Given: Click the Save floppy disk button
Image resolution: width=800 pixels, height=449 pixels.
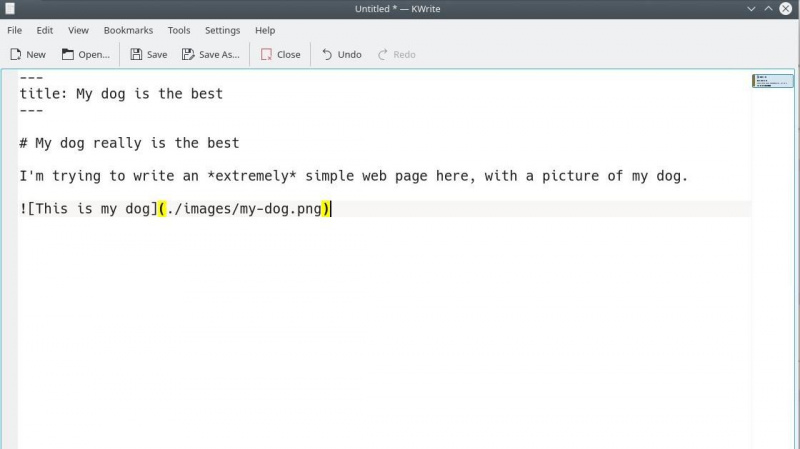Looking at the screenshot, I should pyautogui.click(x=148, y=55).
